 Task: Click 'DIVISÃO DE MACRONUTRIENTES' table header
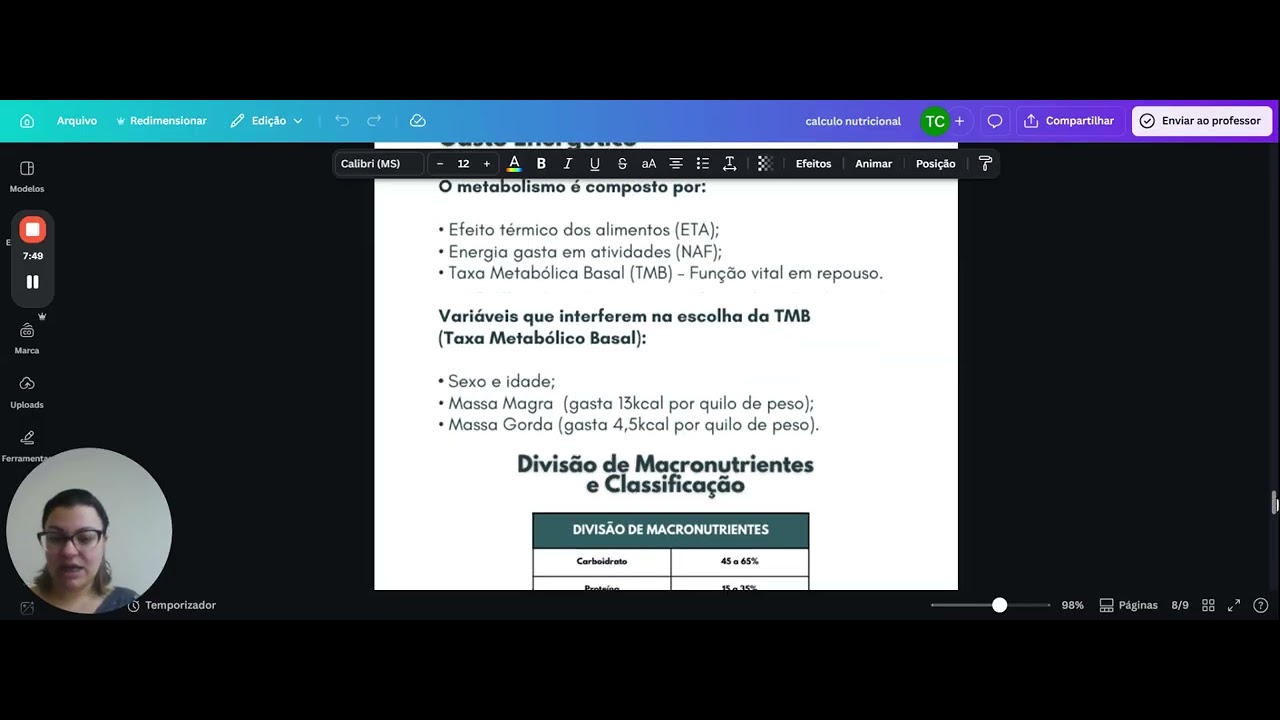click(x=670, y=530)
